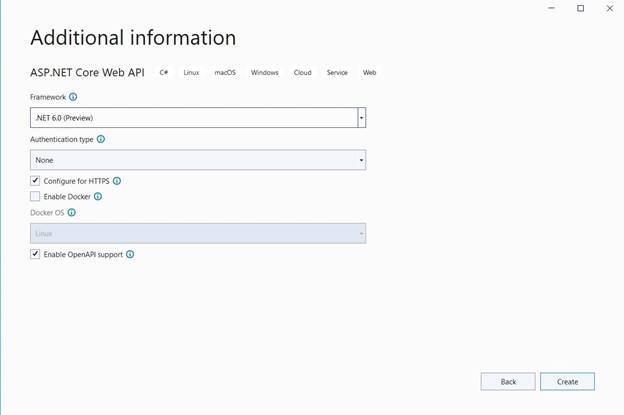Open info icon next to Docker OS
The image size is (624, 415).
coord(72,212)
